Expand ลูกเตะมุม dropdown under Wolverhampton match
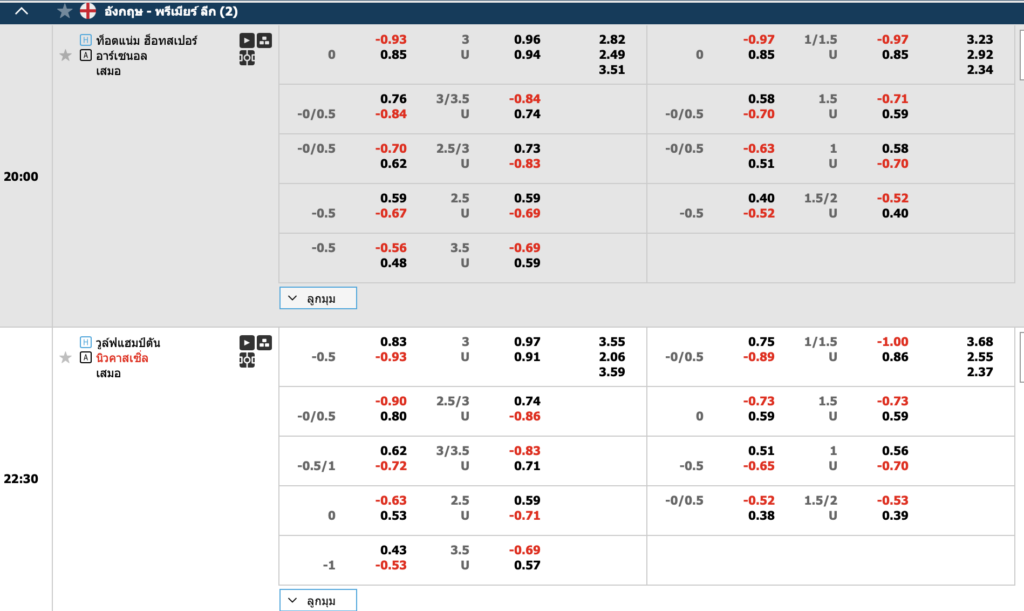 pyautogui.click(x=318, y=601)
